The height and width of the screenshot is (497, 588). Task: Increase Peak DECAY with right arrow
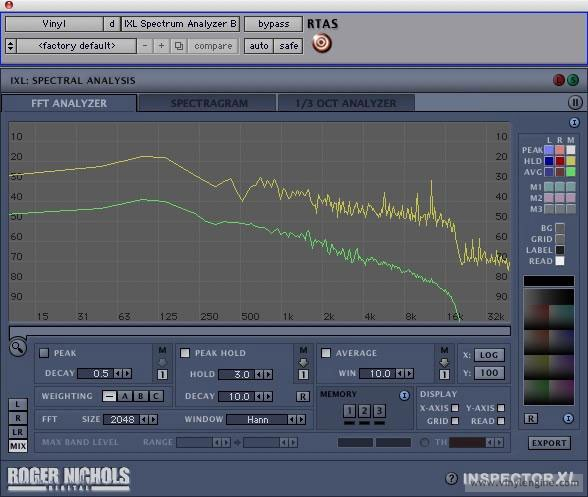pyautogui.click(x=128, y=374)
